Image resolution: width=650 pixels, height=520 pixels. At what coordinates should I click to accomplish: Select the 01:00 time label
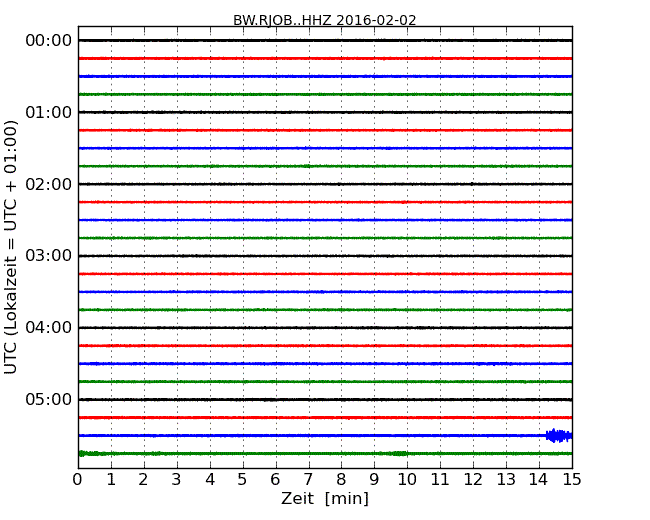pos(49,112)
